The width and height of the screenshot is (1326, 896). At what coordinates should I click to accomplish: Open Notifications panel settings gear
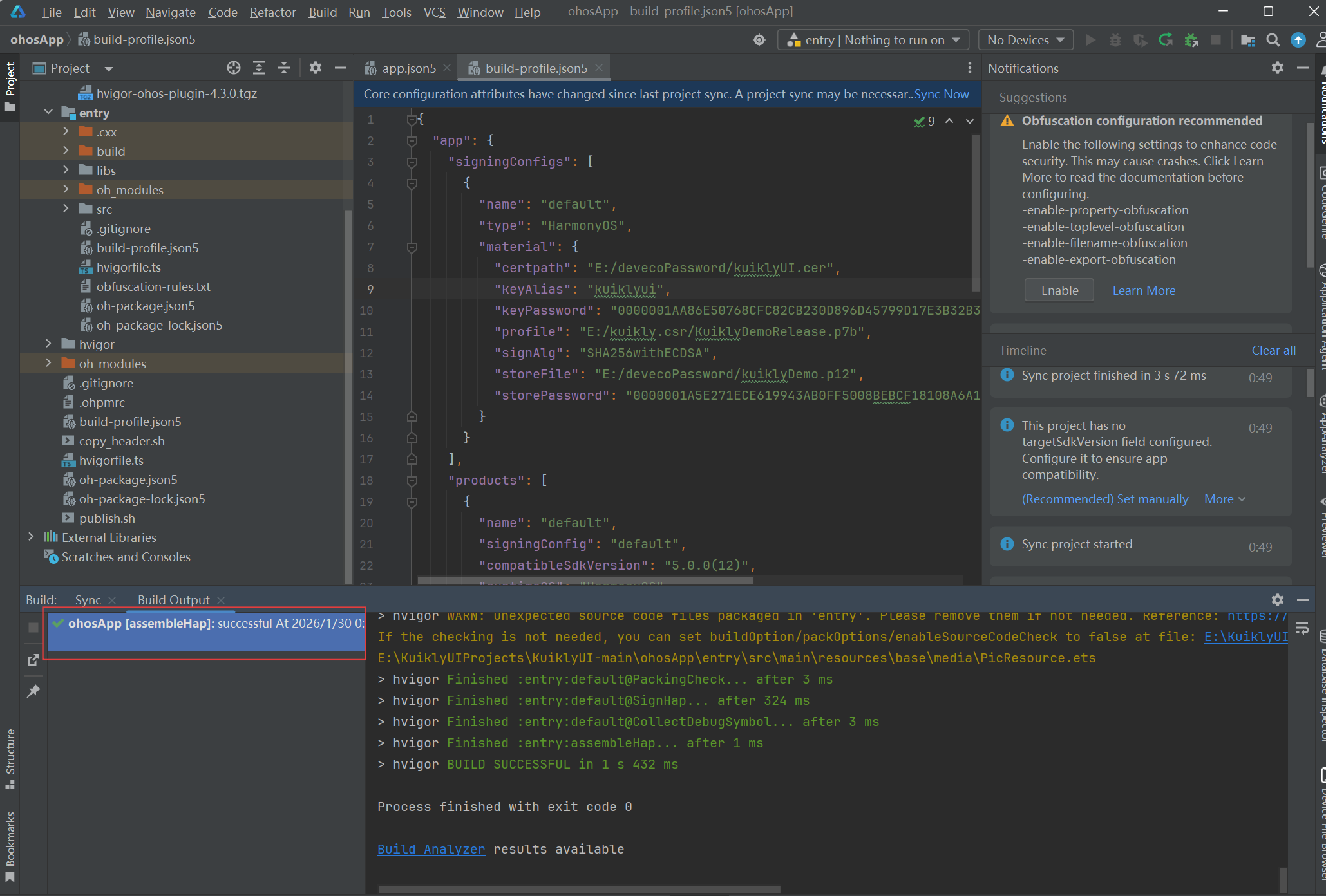(x=1278, y=68)
